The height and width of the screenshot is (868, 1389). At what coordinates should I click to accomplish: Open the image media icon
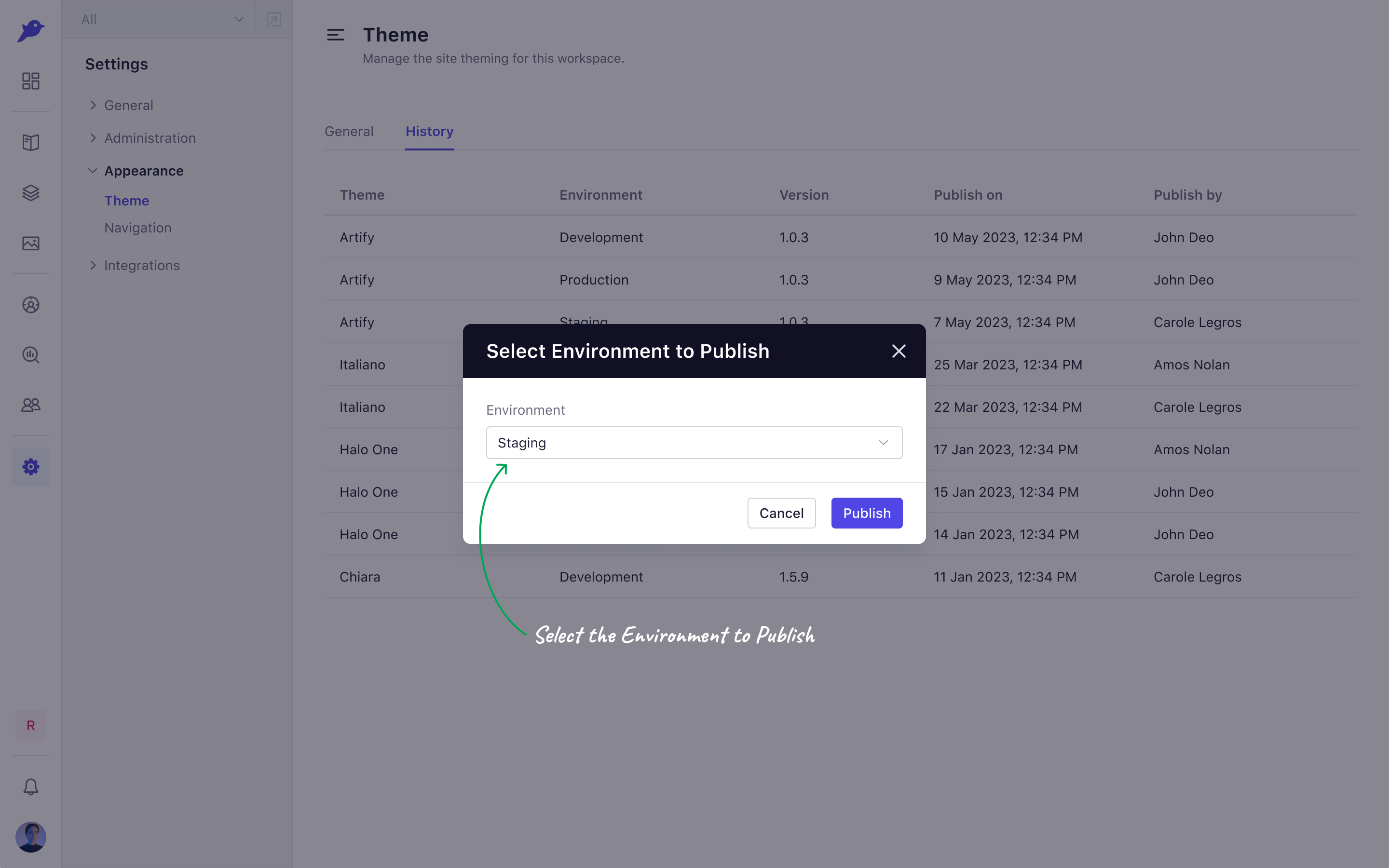pyautogui.click(x=30, y=244)
